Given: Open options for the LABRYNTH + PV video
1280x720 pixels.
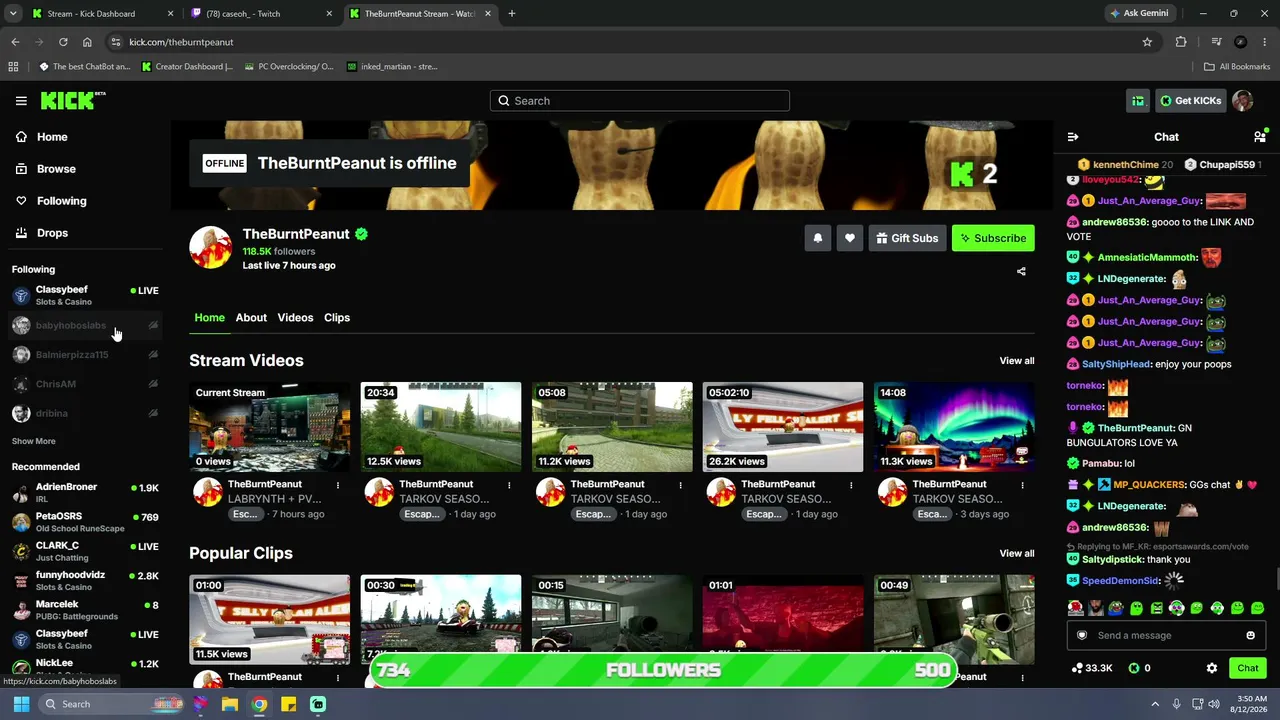Looking at the screenshot, I should pyautogui.click(x=338, y=485).
